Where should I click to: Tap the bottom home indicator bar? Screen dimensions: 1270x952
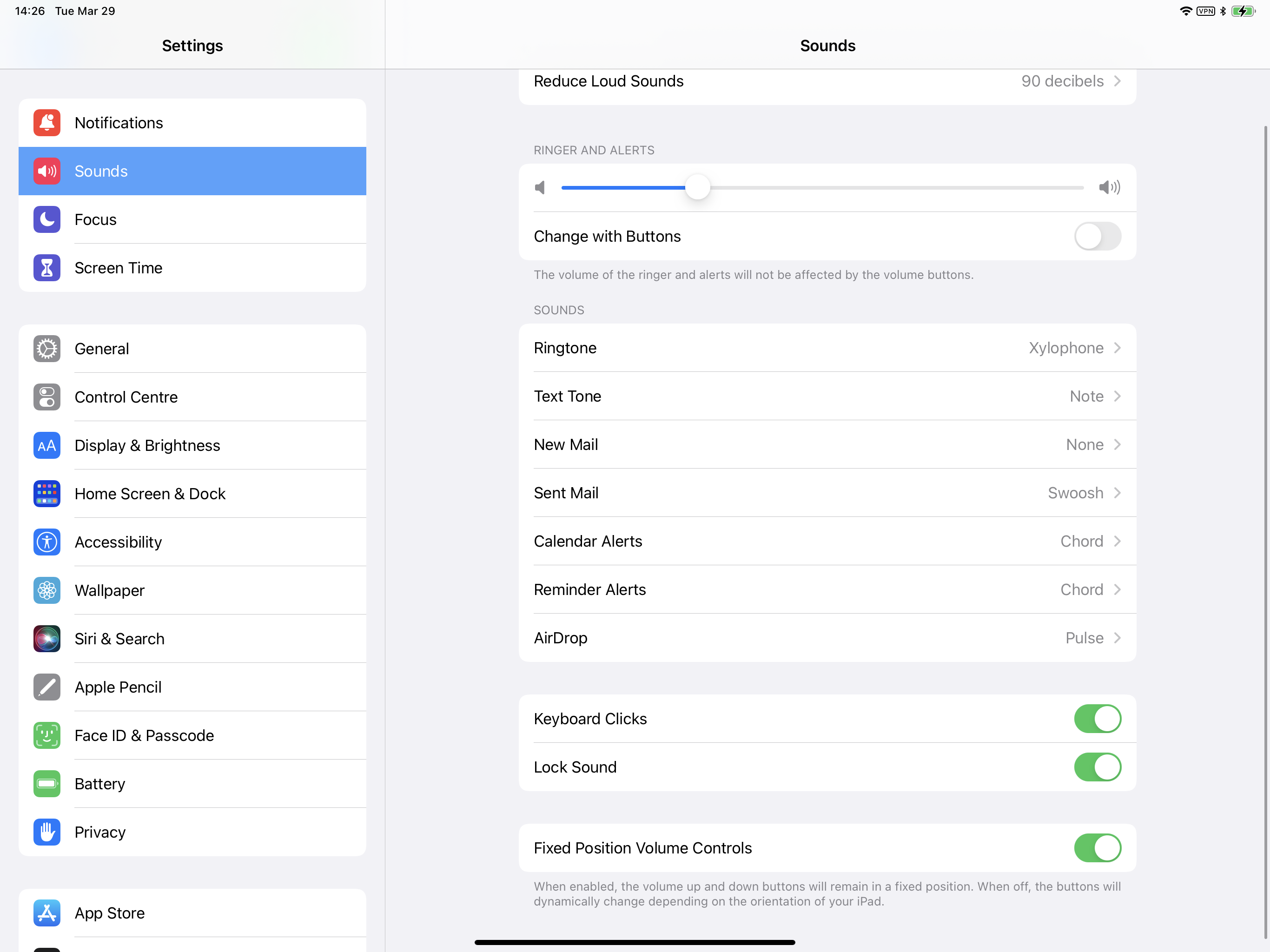click(635, 942)
